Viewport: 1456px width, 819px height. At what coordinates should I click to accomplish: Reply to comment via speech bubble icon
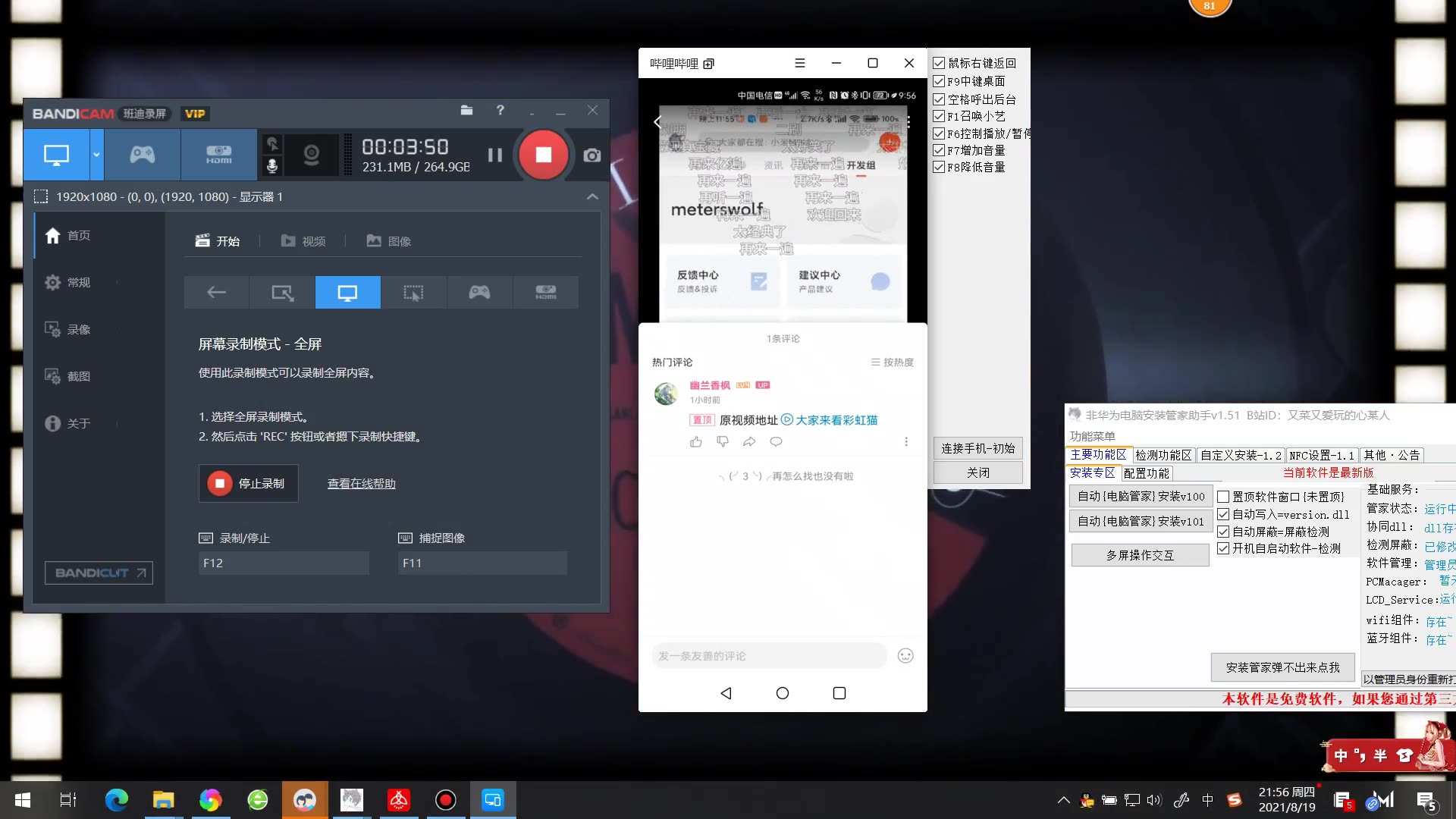tap(776, 442)
